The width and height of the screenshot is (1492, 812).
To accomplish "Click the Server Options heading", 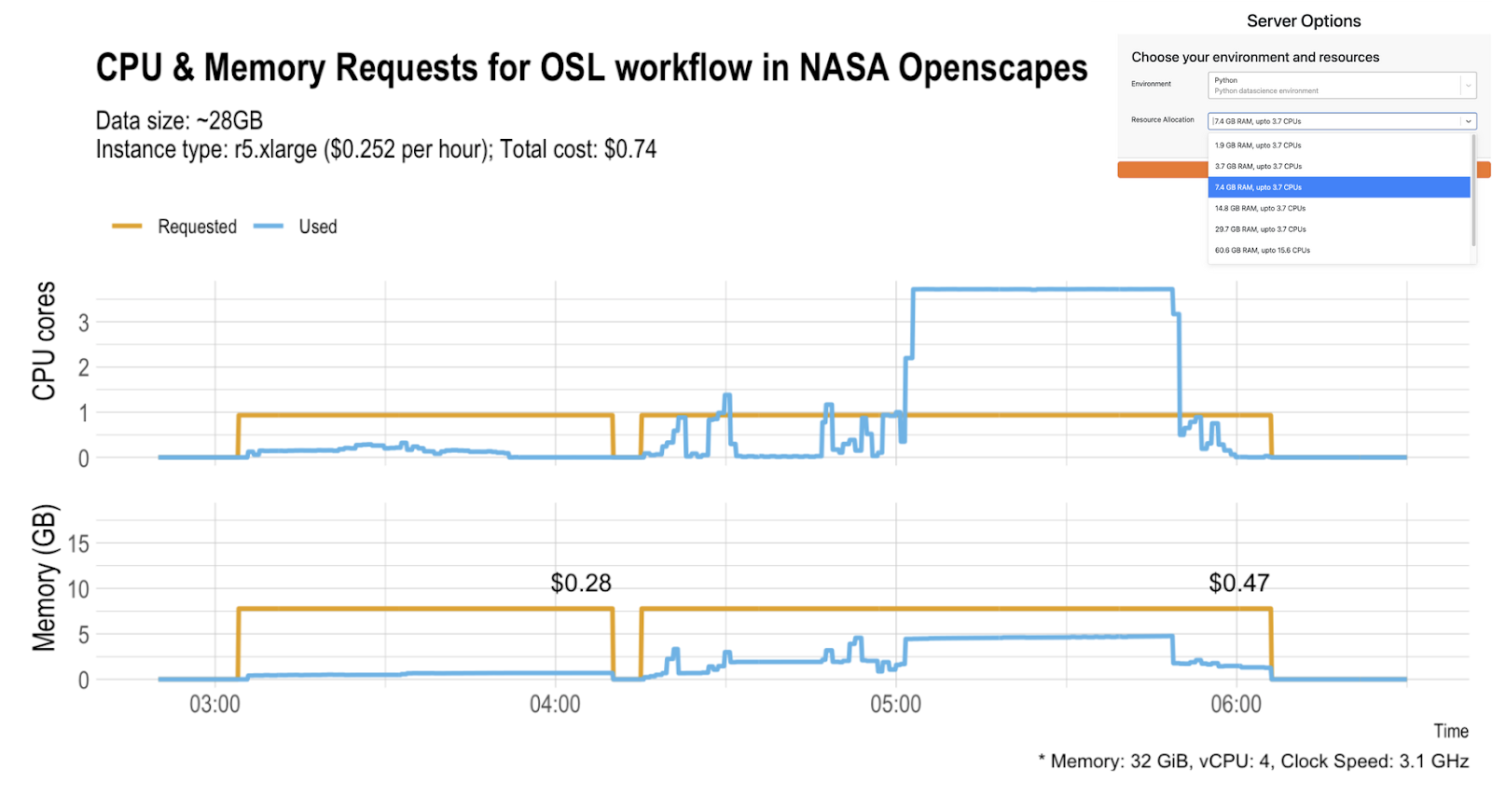I will (1303, 21).
